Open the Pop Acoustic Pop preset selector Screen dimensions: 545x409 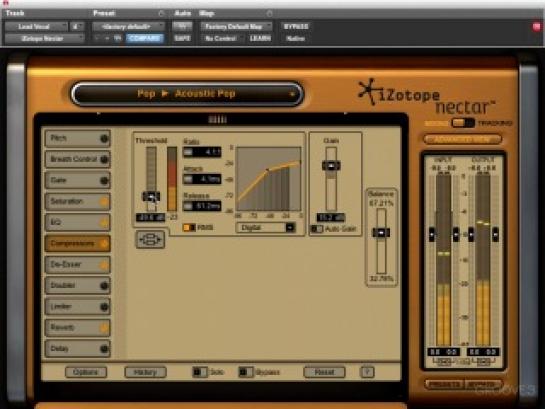187,94
